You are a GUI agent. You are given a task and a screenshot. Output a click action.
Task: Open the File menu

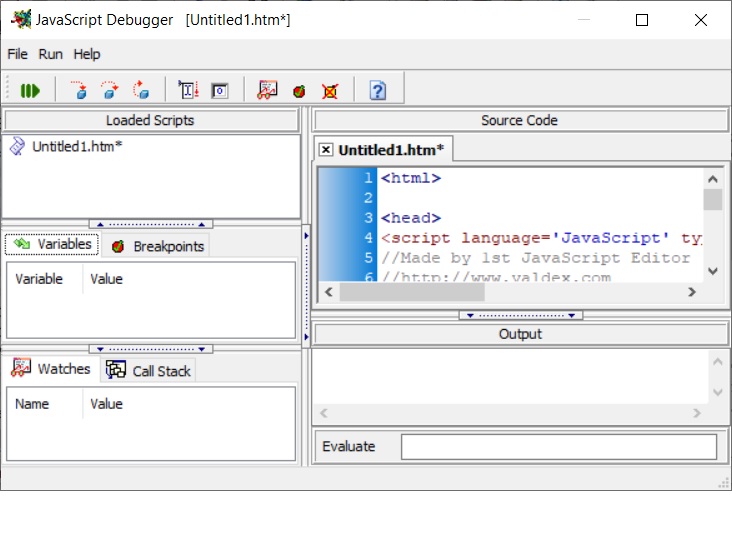(17, 54)
